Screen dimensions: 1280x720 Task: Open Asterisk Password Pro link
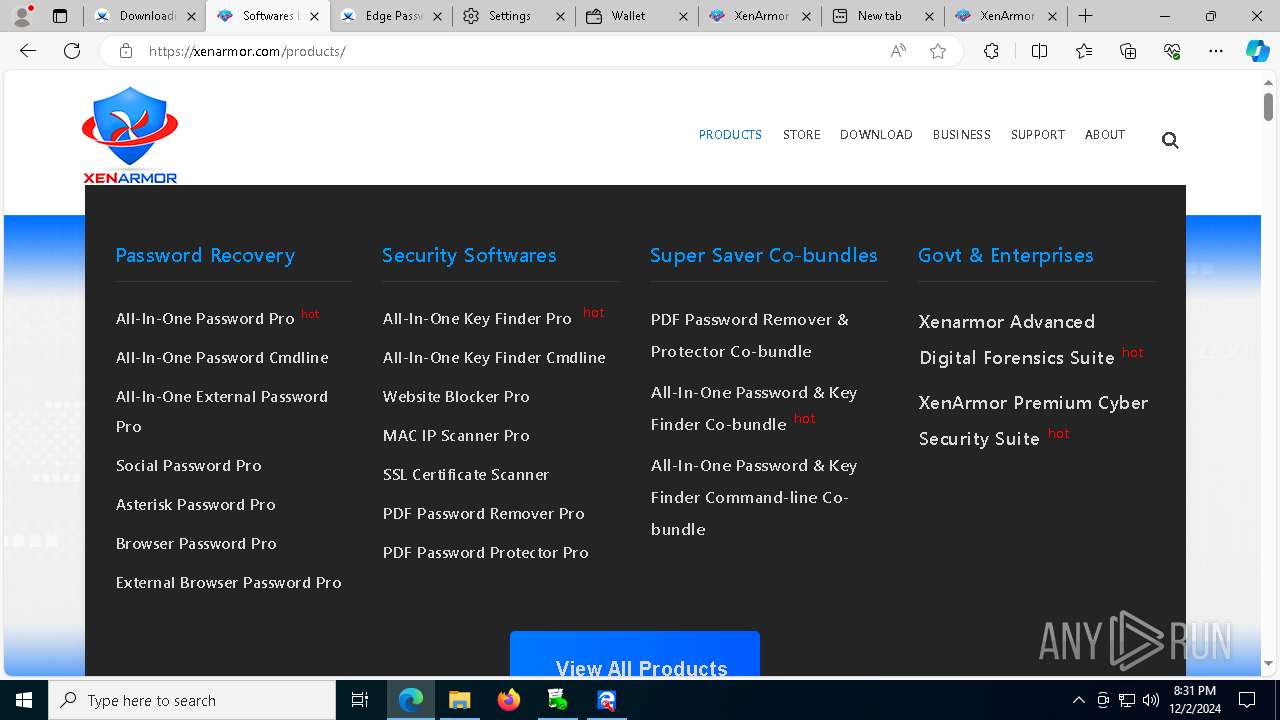195,505
